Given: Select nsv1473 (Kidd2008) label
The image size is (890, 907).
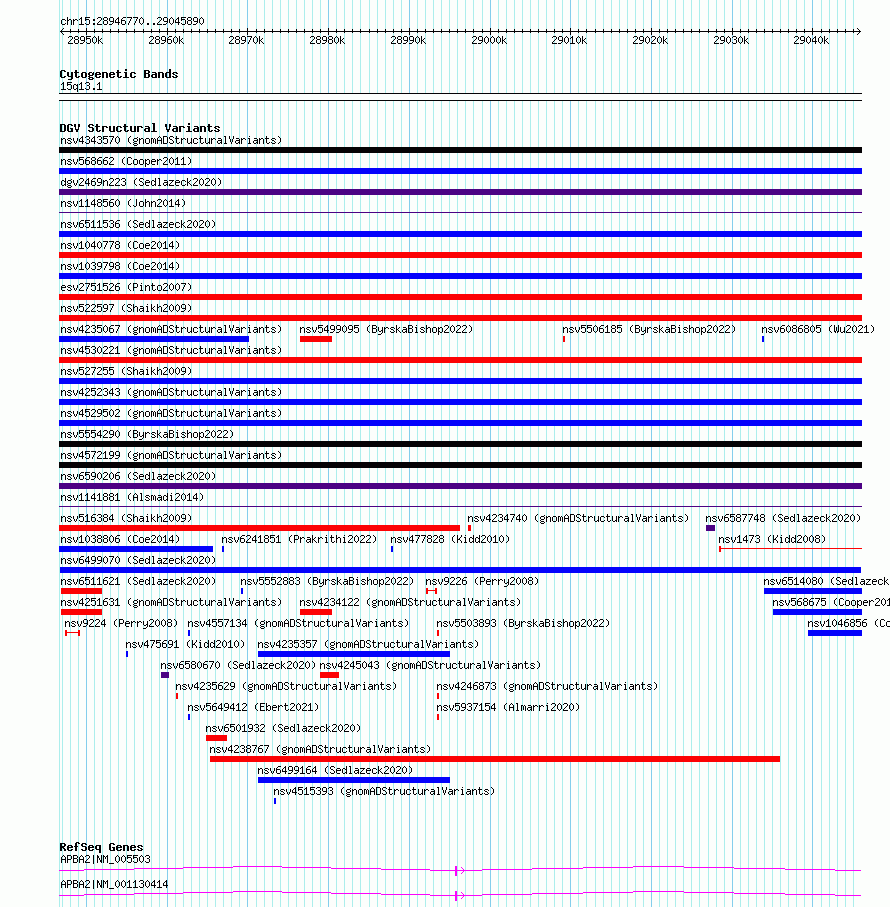Looking at the screenshot, I should click(x=772, y=539).
